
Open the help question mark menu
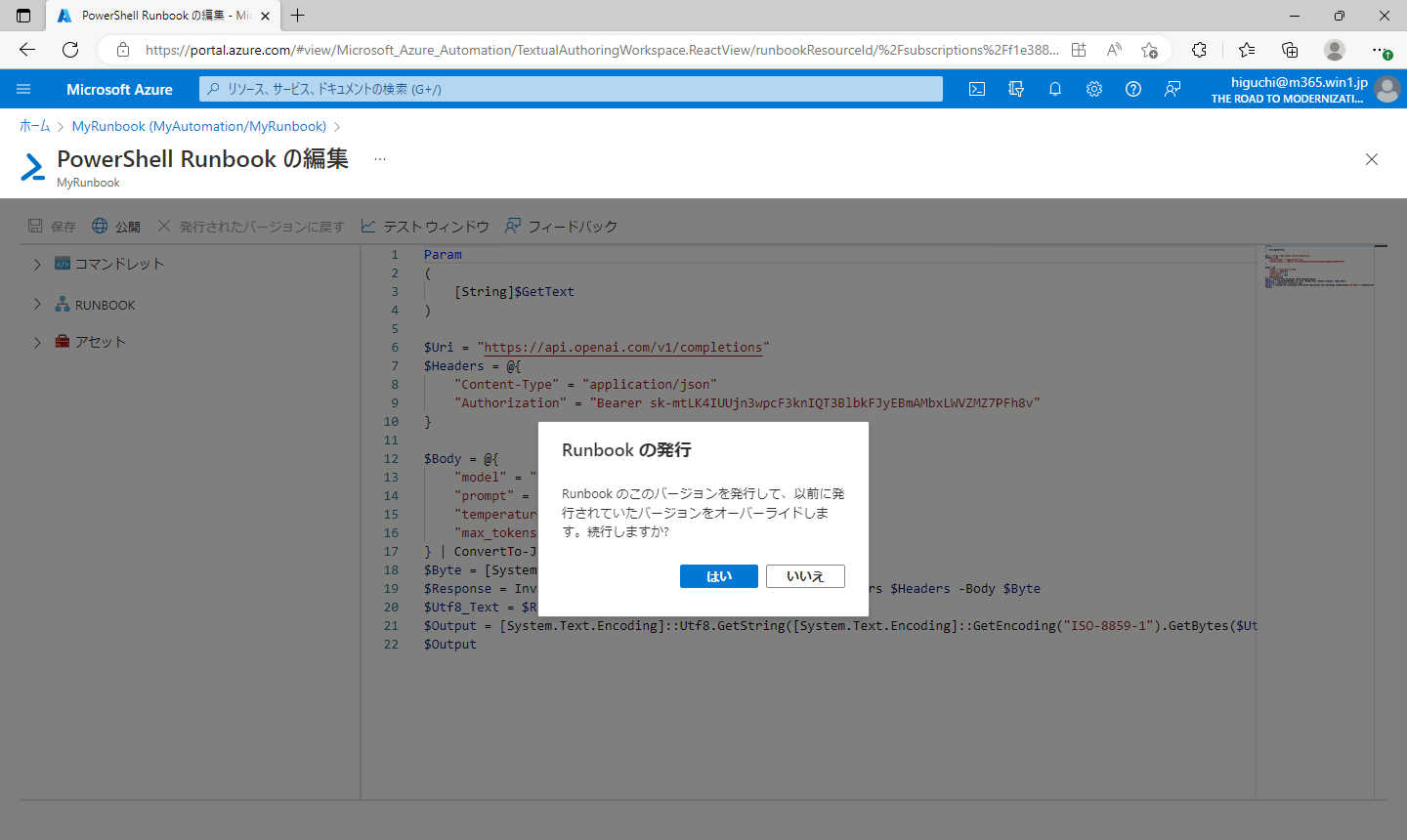point(1133,89)
